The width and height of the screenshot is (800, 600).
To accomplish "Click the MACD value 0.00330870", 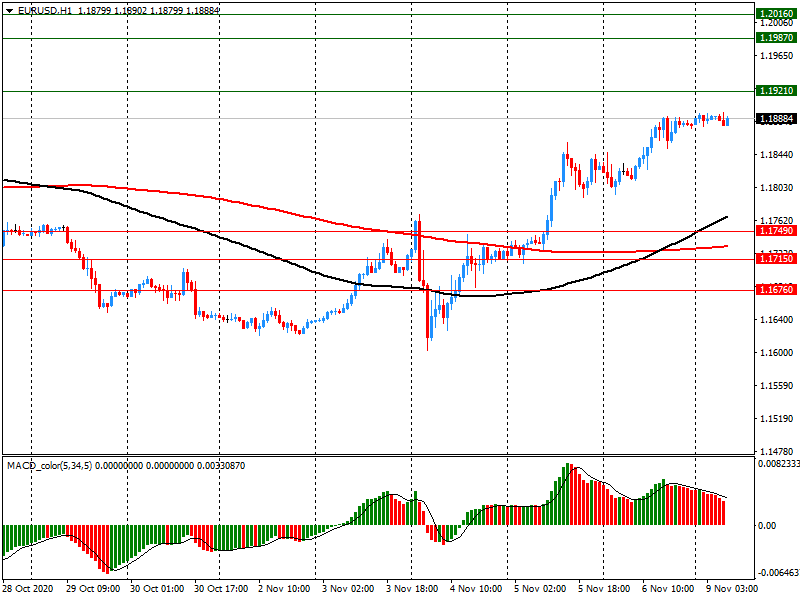I will [221, 466].
